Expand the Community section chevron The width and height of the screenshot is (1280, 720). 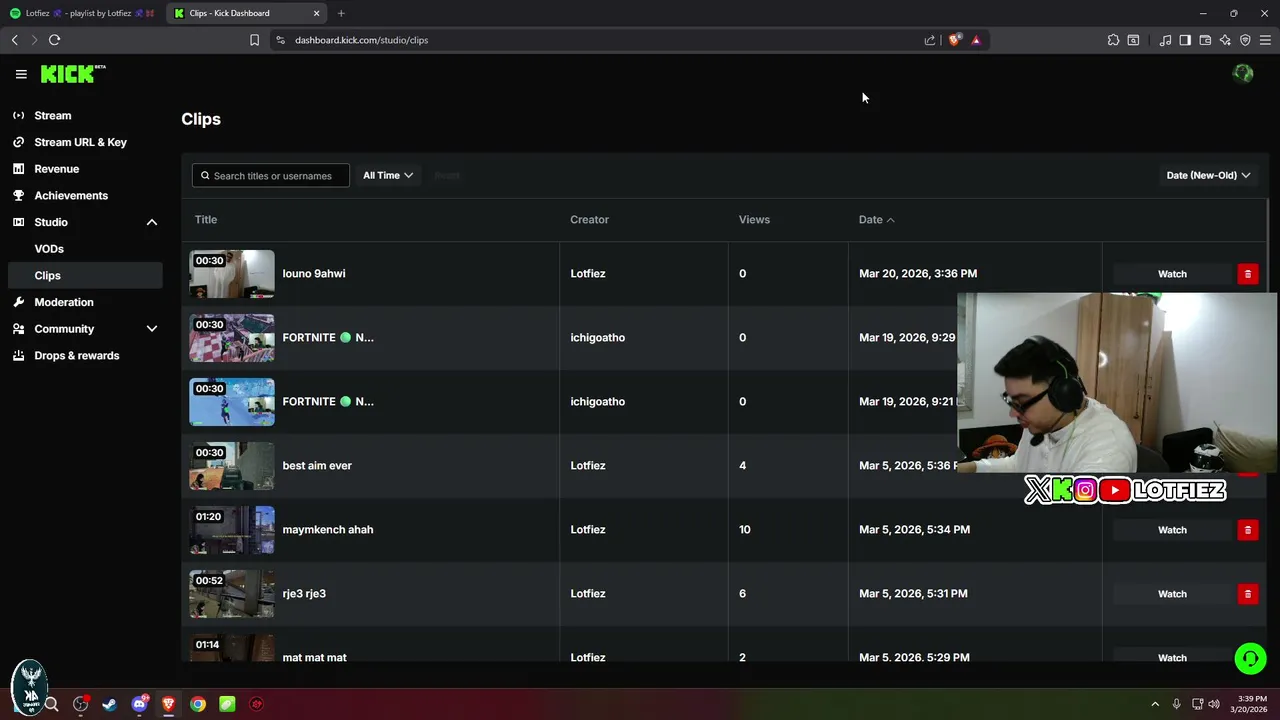152,329
